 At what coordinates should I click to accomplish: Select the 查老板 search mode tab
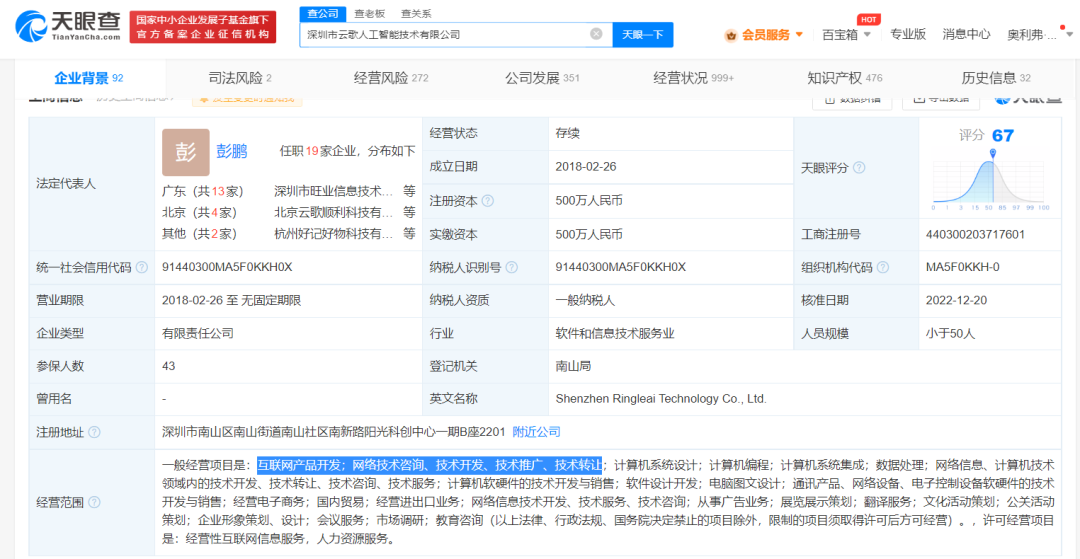(369, 13)
